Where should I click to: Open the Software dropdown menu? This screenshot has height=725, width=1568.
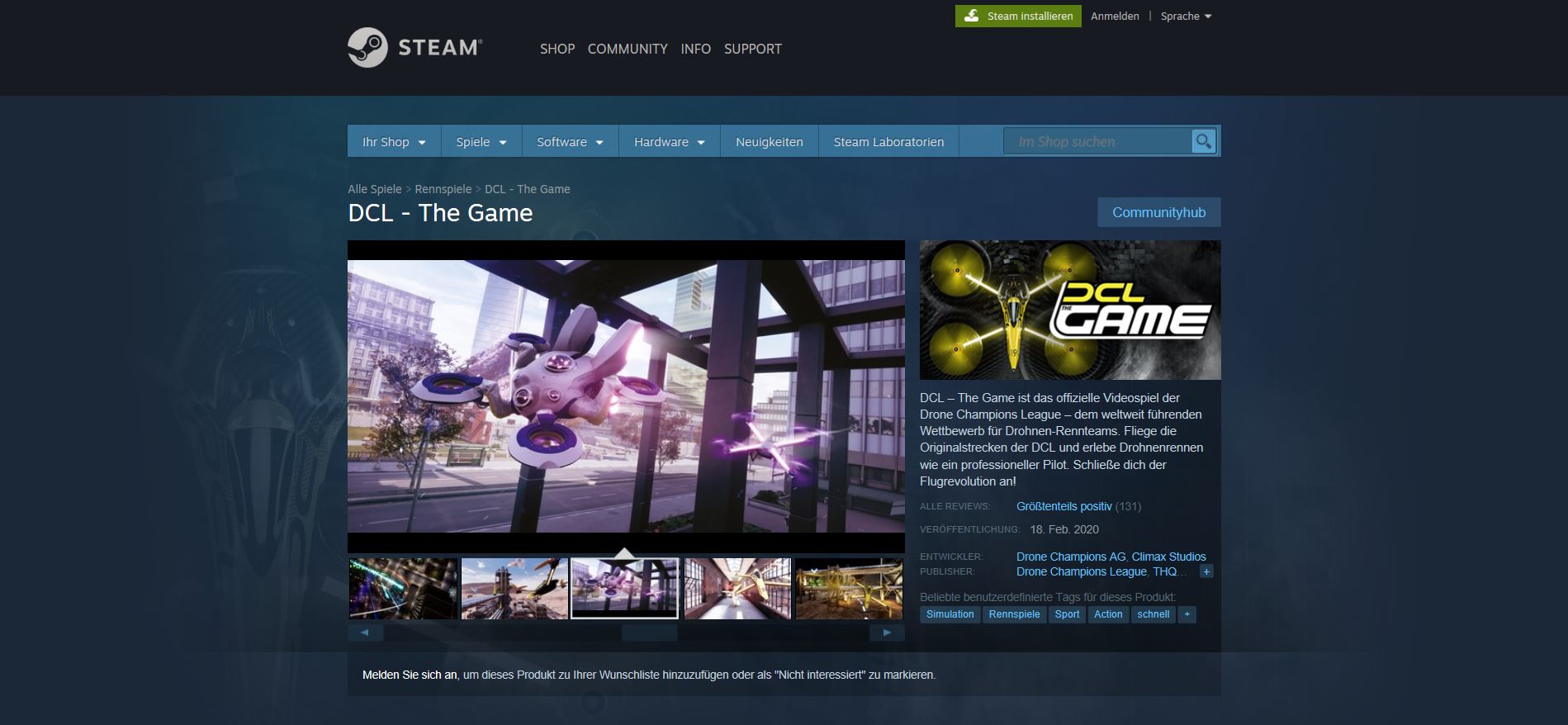pos(570,141)
